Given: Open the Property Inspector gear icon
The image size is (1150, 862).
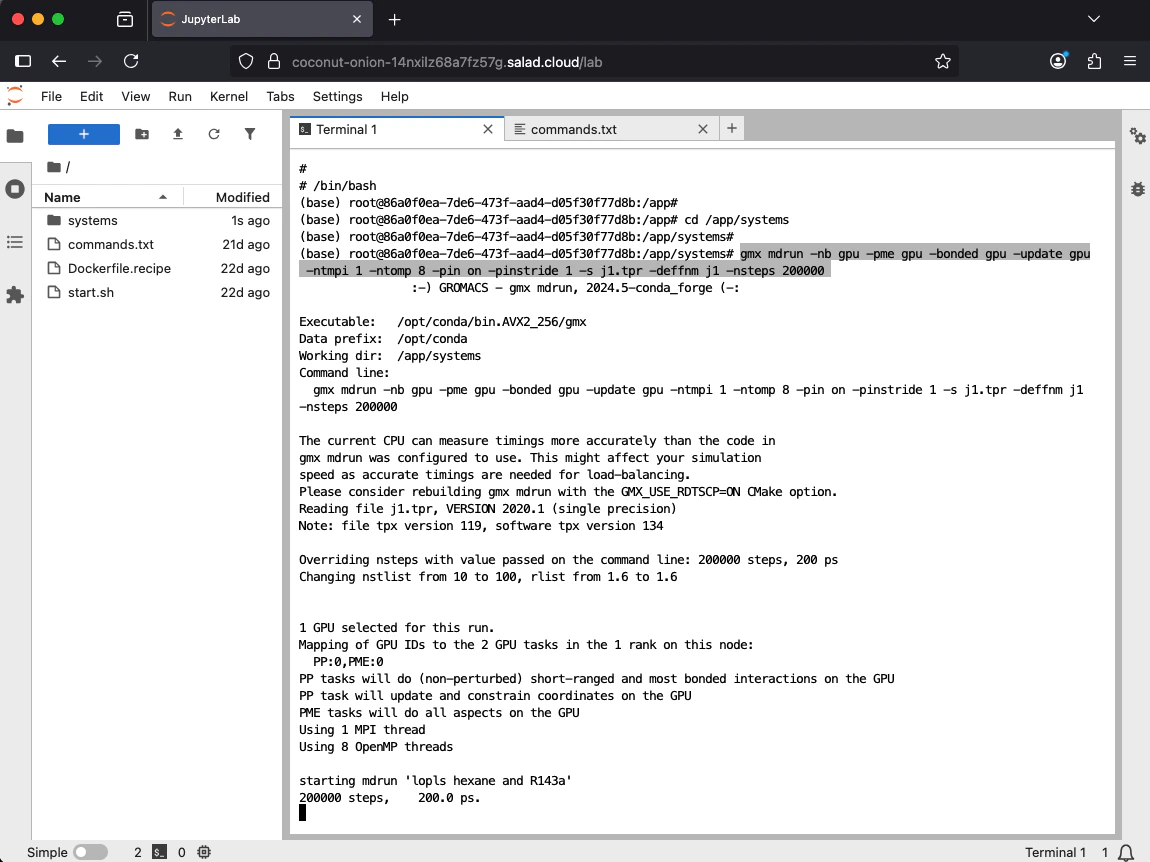Looking at the screenshot, I should [1137, 136].
